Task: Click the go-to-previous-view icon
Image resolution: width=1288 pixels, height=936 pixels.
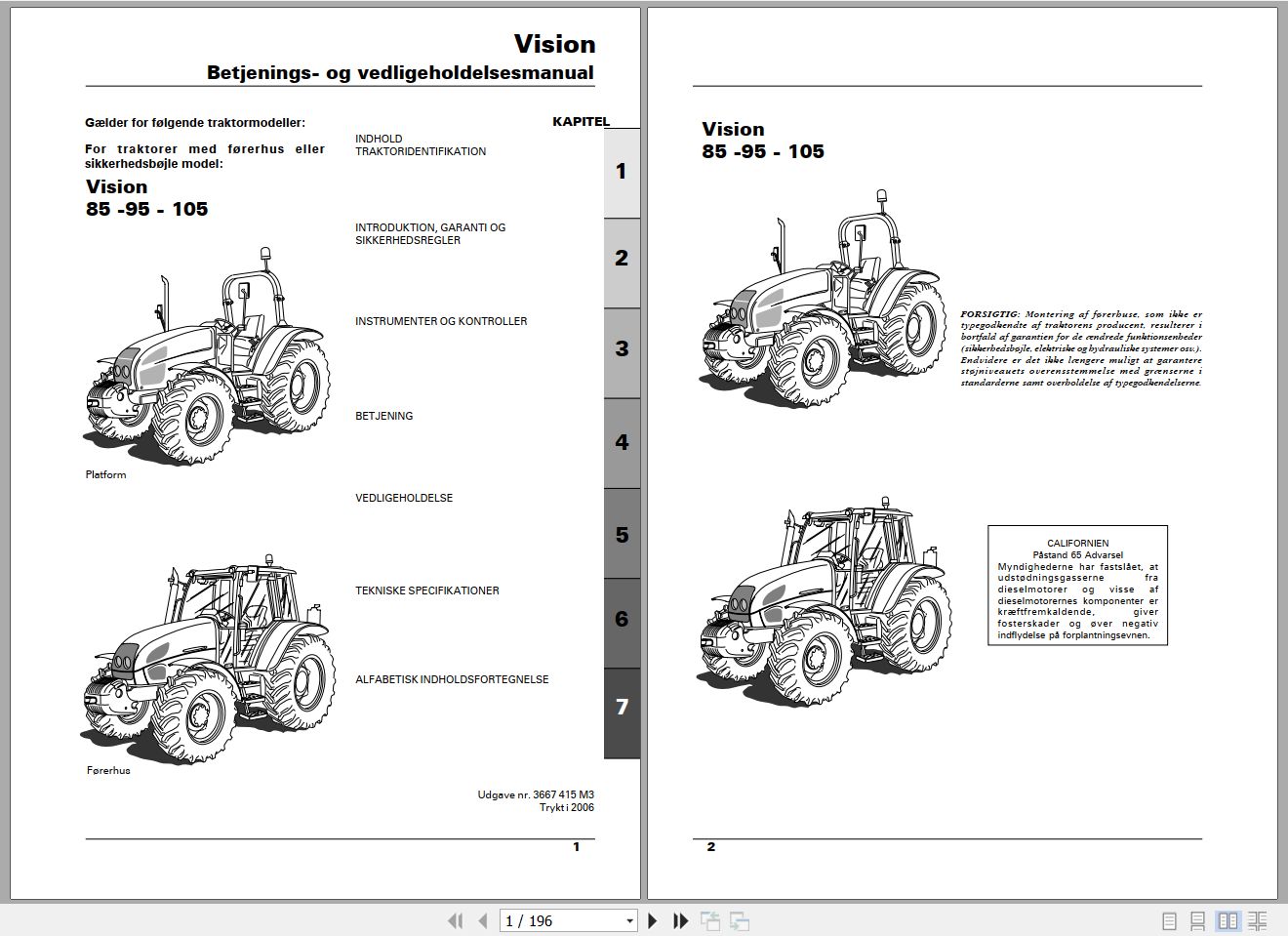Action: click(709, 920)
